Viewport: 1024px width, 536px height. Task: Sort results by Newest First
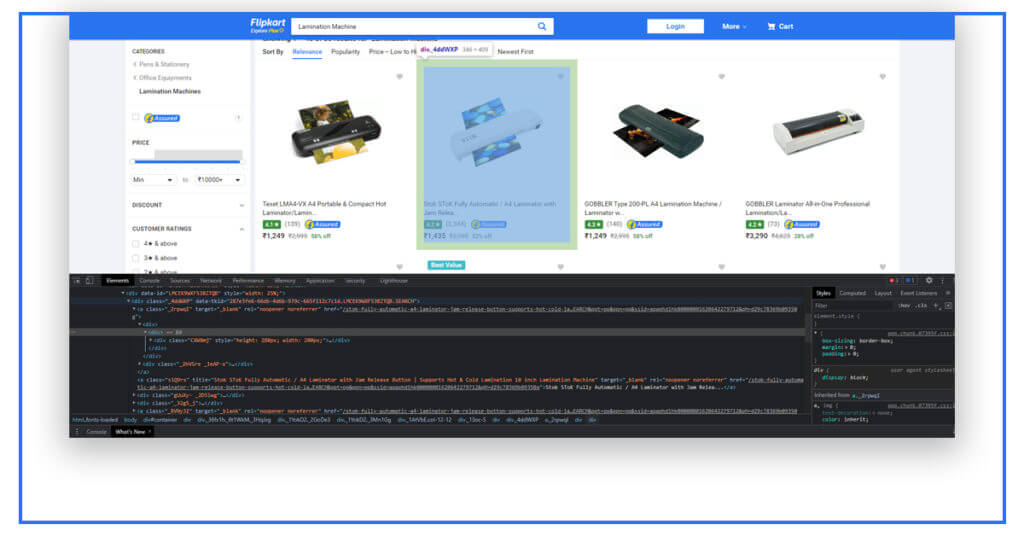coord(515,52)
